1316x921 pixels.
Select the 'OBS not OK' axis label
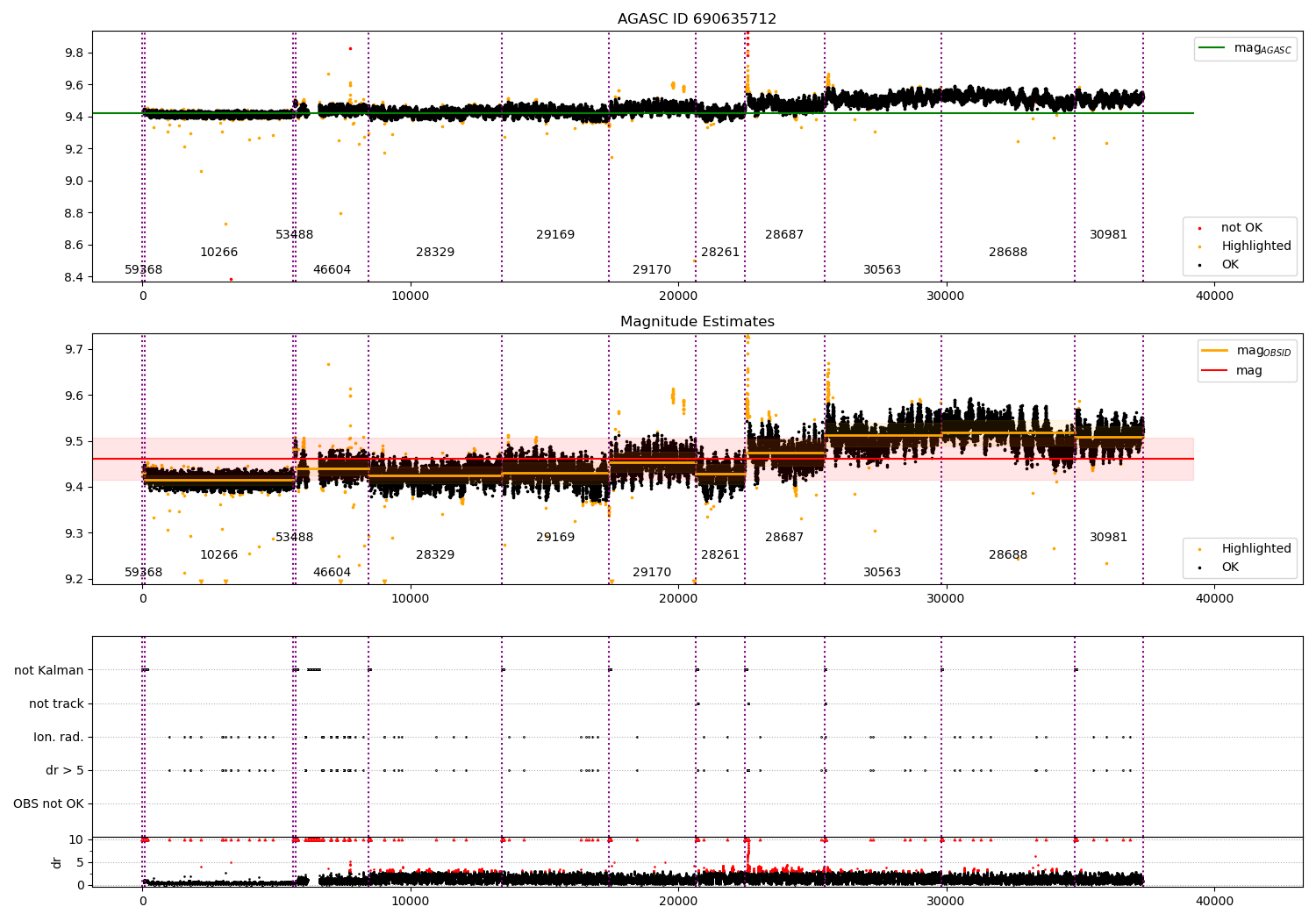(49, 803)
